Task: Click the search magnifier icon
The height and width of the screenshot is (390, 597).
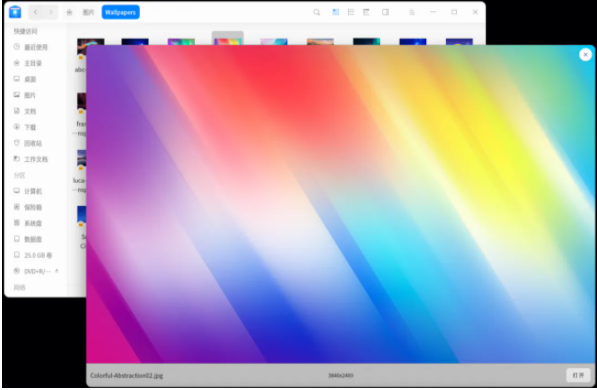Action: [316, 12]
